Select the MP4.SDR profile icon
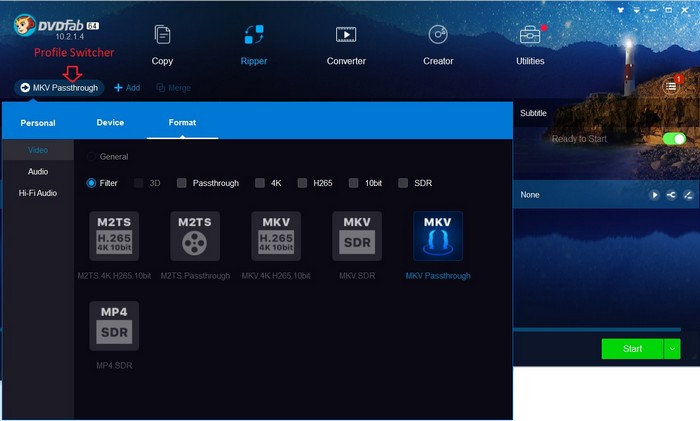The image size is (700, 421). click(x=114, y=326)
